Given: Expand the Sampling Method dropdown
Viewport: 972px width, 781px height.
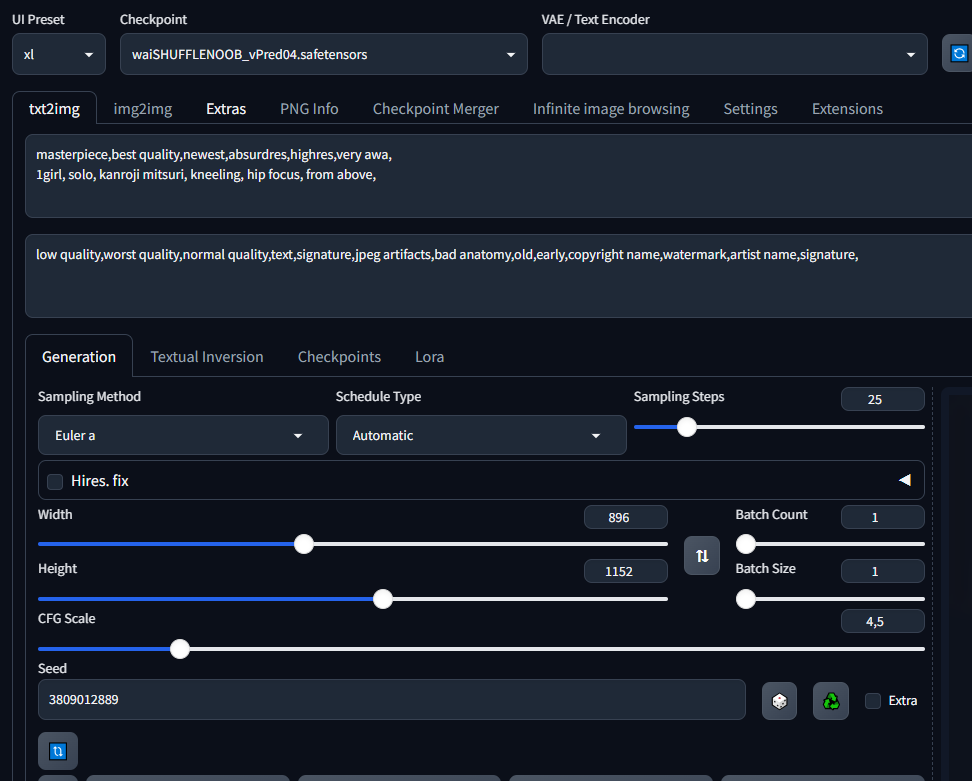Looking at the screenshot, I should pos(183,436).
